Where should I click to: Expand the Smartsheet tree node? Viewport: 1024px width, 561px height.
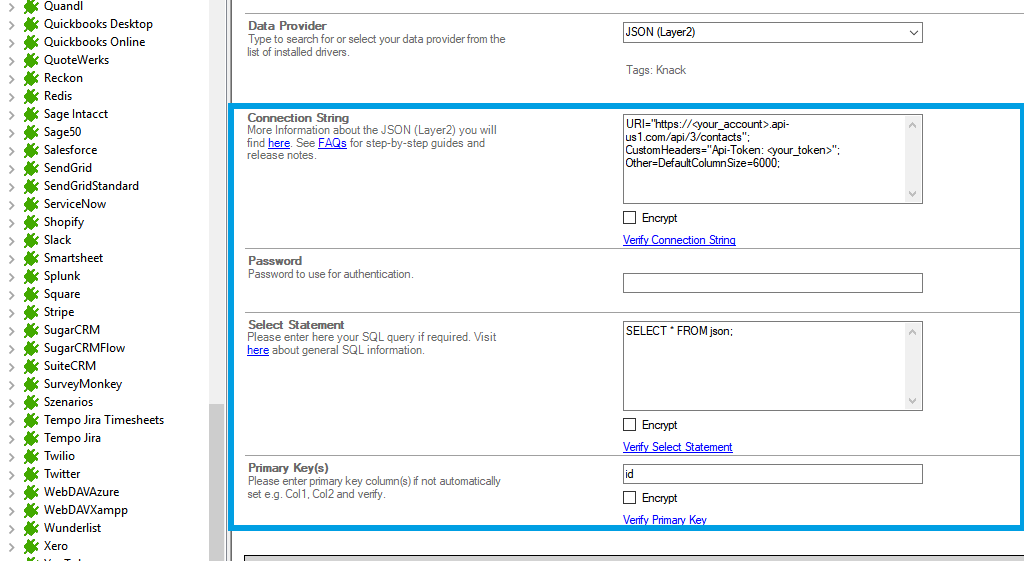[11, 258]
